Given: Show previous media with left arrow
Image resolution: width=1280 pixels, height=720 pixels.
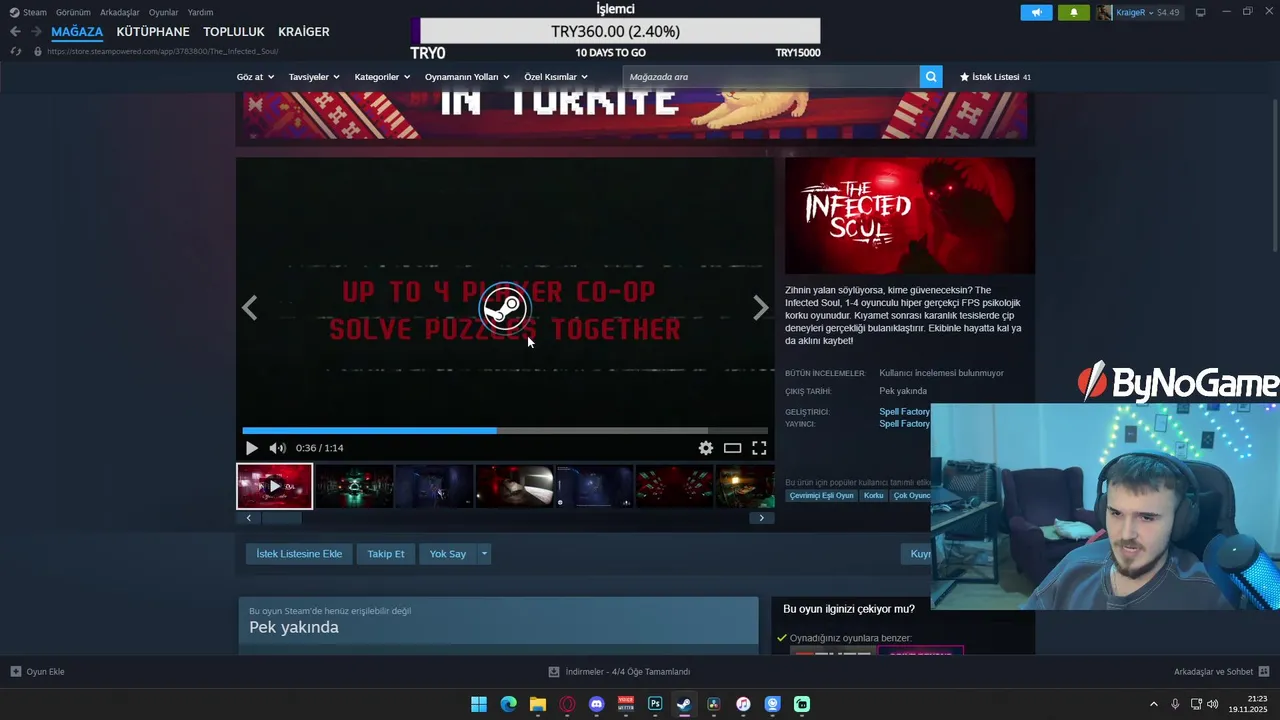Looking at the screenshot, I should pos(250,308).
